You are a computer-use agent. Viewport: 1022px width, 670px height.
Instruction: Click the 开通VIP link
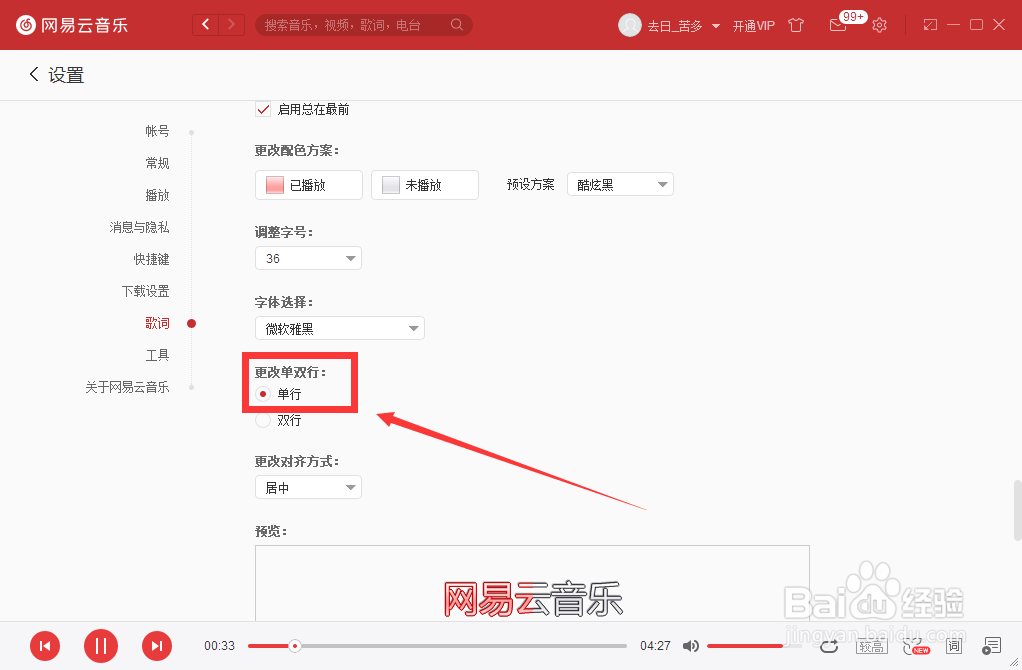pos(753,25)
